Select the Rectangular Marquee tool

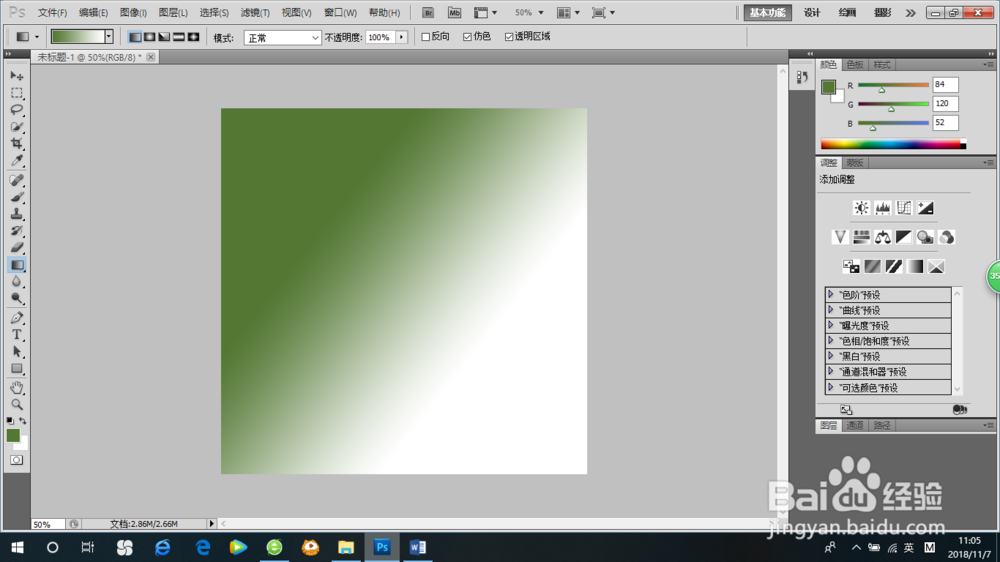[17, 93]
